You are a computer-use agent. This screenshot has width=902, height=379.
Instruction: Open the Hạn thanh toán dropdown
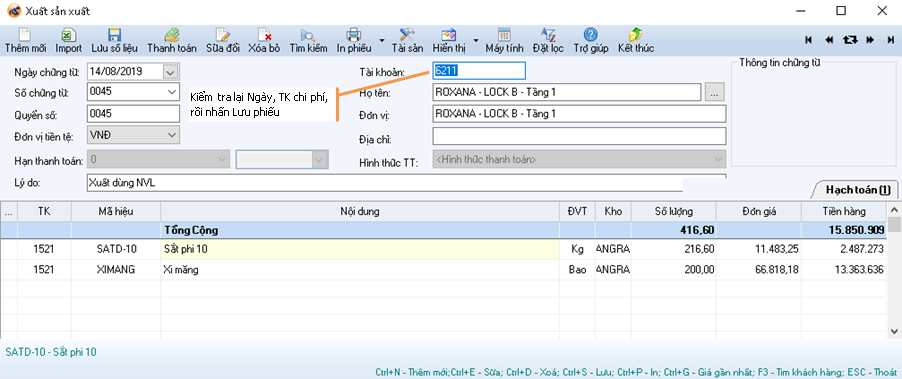click(x=222, y=159)
